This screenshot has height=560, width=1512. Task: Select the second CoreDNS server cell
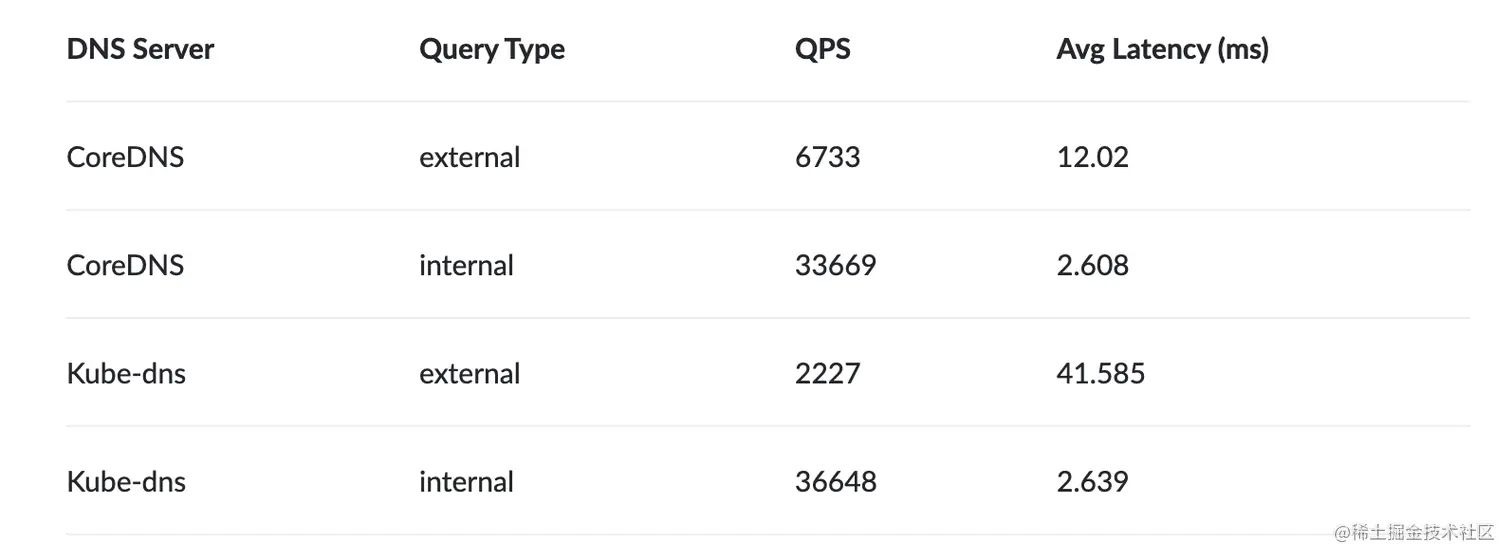coord(125,265)
